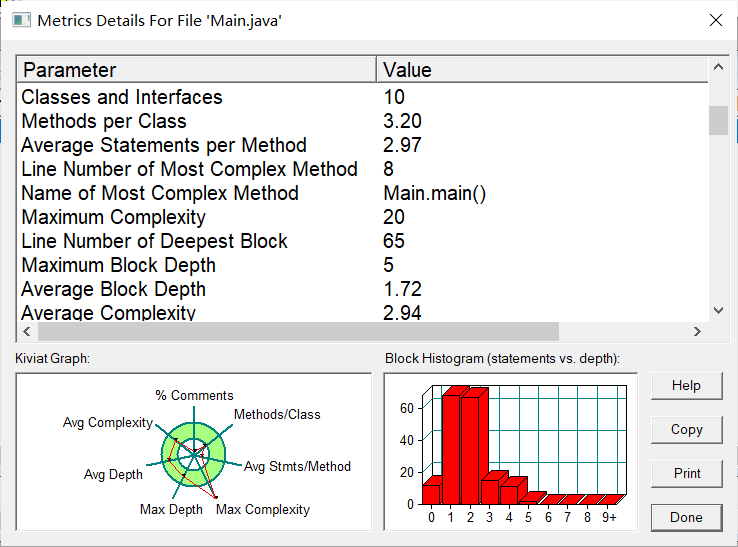Click the 'Max Complexity' Kiviat label

(x=263, y=509)
